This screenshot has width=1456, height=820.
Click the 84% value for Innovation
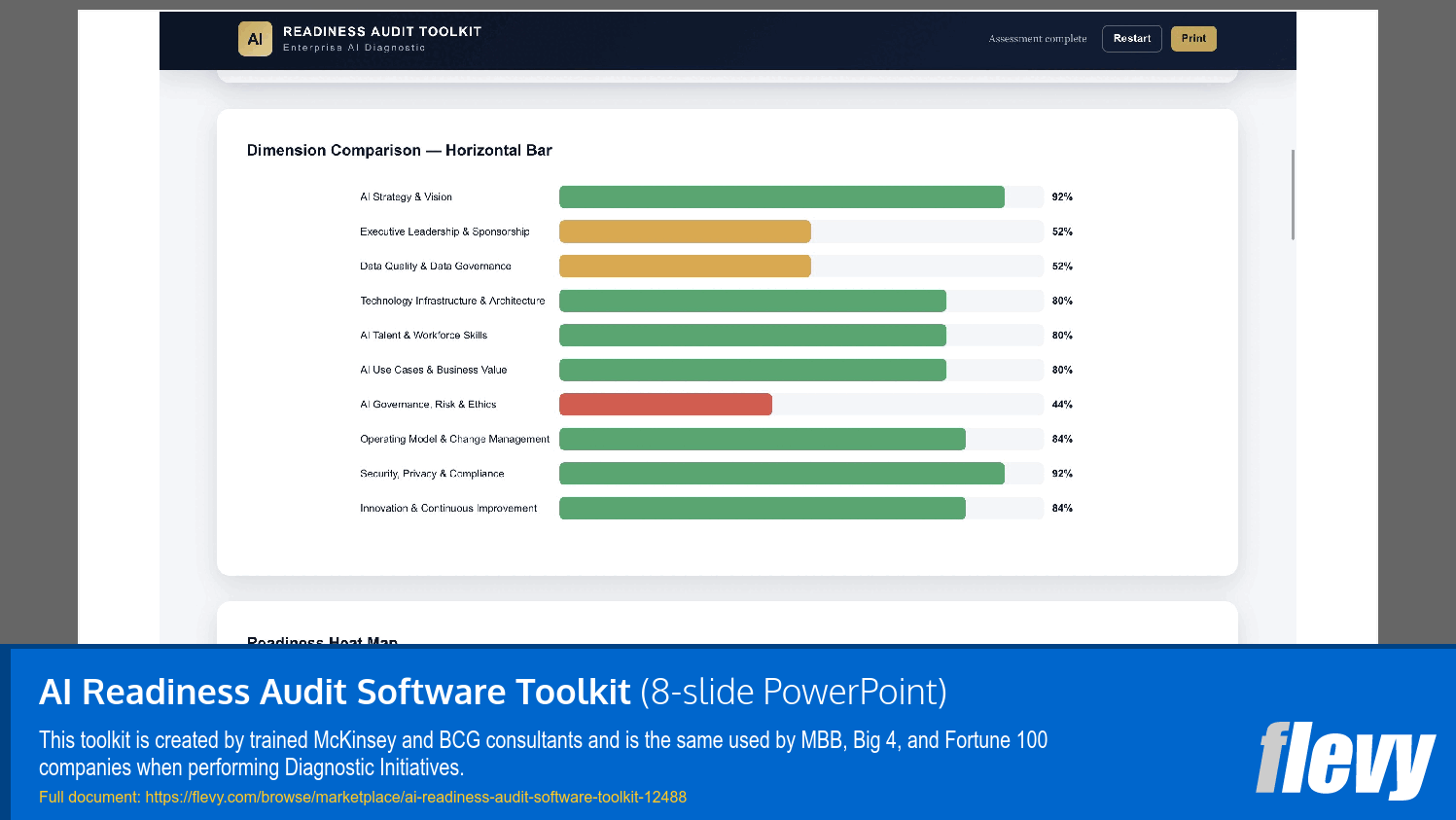pyautogui.click(x=1062, y=508)
